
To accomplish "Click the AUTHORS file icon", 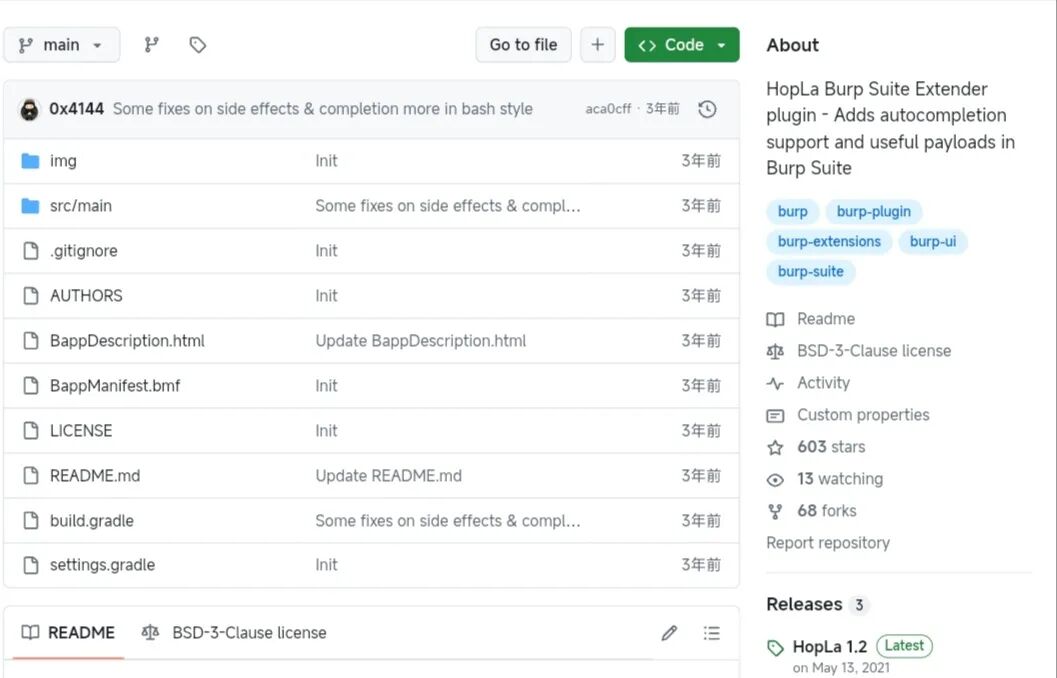I will pyautogui.click(x=30, y=296).
